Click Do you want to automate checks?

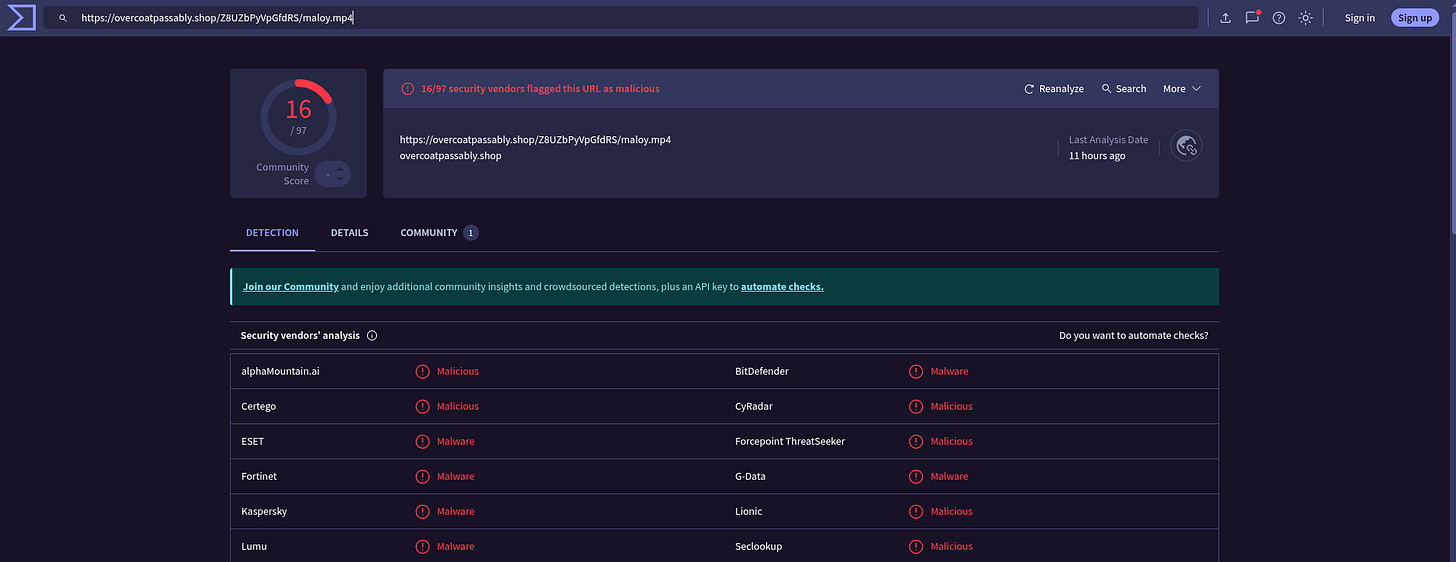pyautogui.click(x=1134, y=336)
